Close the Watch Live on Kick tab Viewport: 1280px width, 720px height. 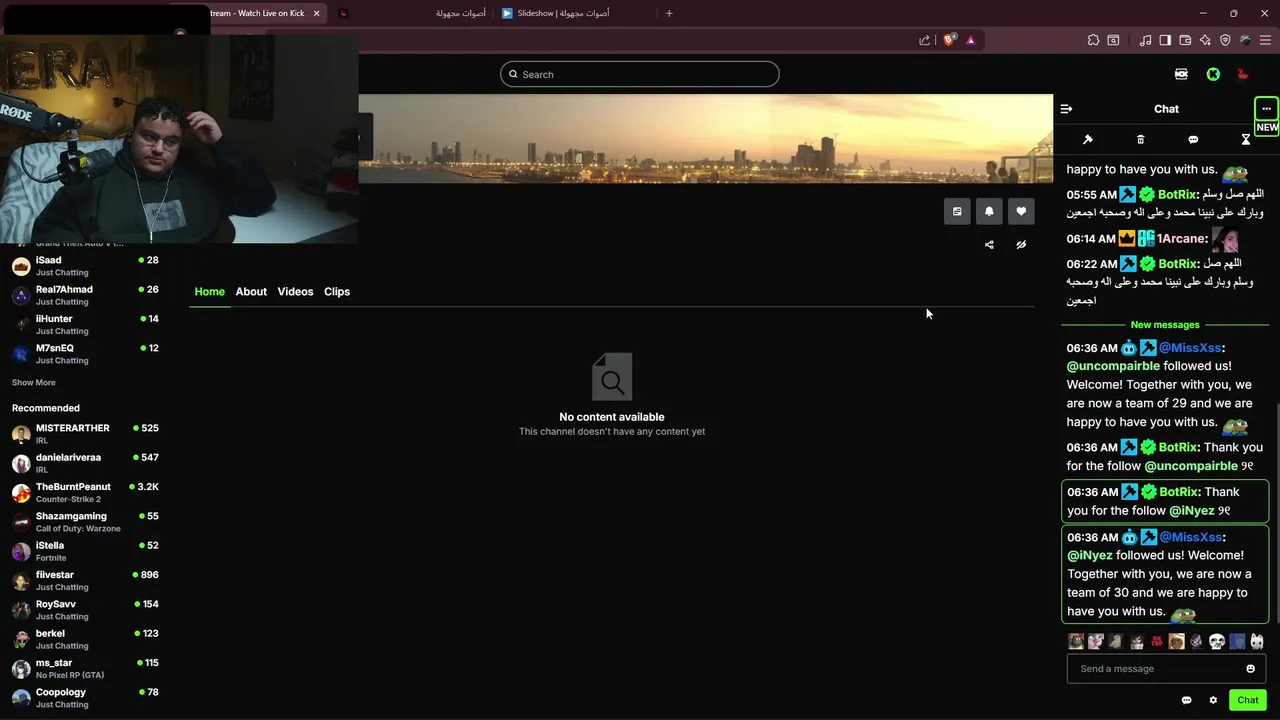[x=316, y=13]
